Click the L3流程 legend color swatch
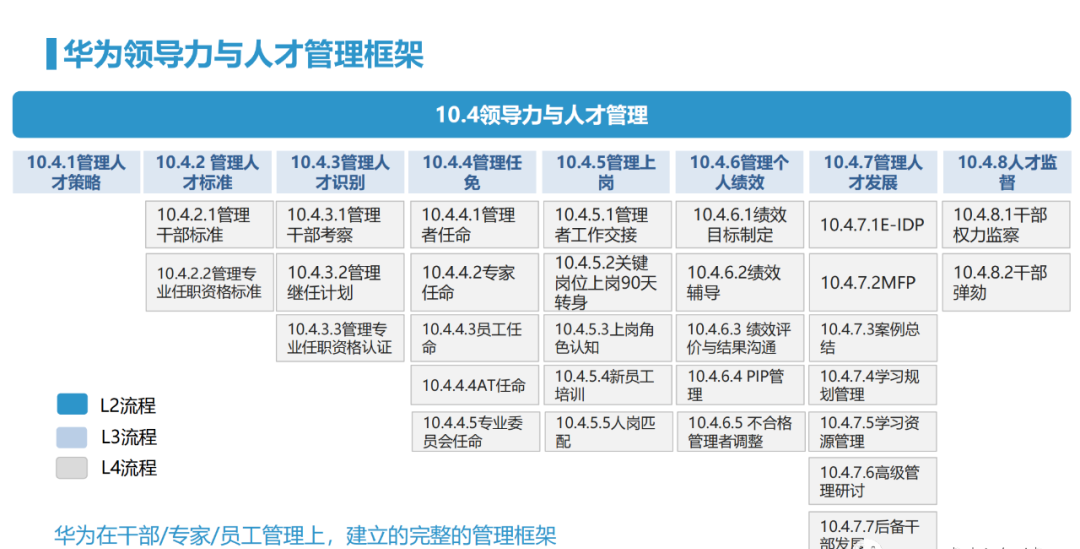Image resolution: width=1080 pixels, height=549 pixels. (72, 437)
